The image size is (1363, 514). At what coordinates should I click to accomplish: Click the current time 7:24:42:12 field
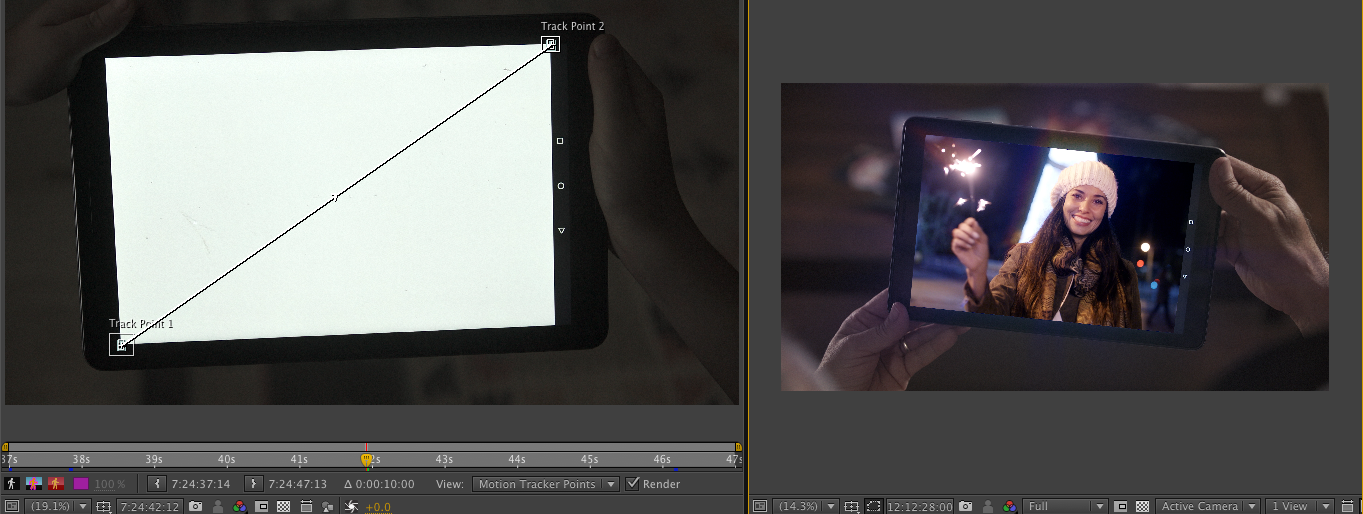pos(149,507)
